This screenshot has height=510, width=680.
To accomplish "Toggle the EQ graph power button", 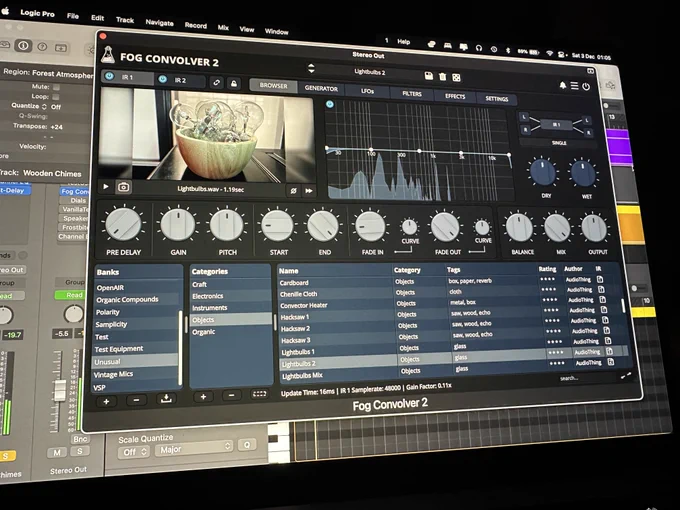I will (330, 104).
